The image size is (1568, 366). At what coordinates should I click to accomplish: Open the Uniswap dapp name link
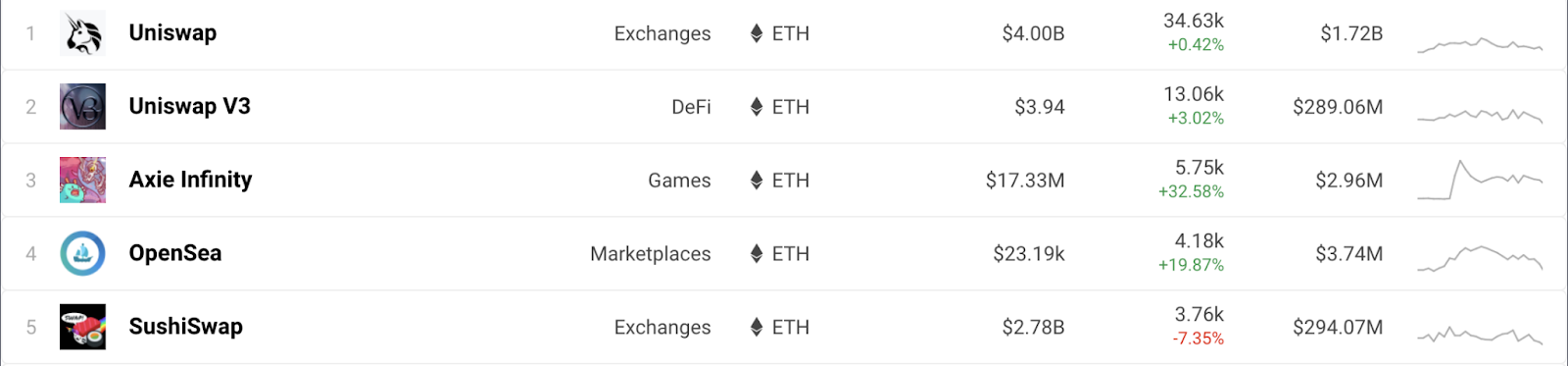tap(172, 33)
